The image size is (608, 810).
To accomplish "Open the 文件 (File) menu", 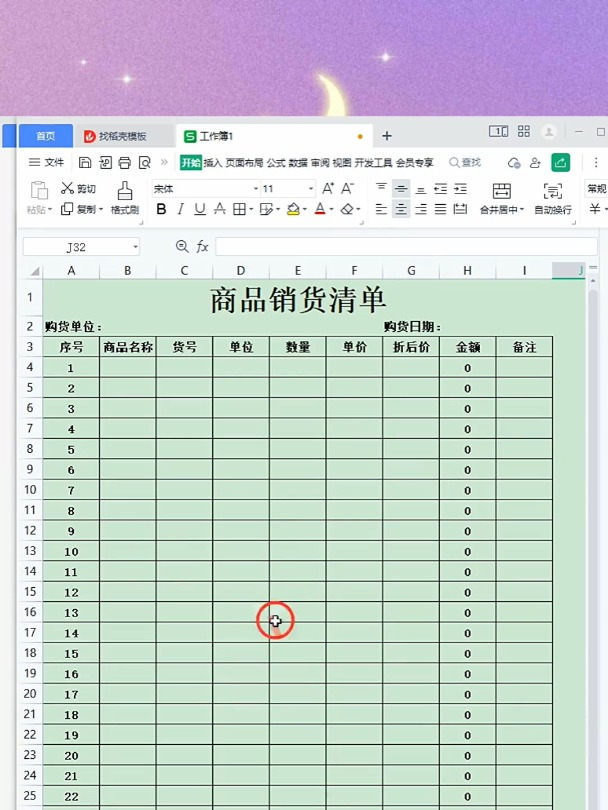I will click(46, 162).
